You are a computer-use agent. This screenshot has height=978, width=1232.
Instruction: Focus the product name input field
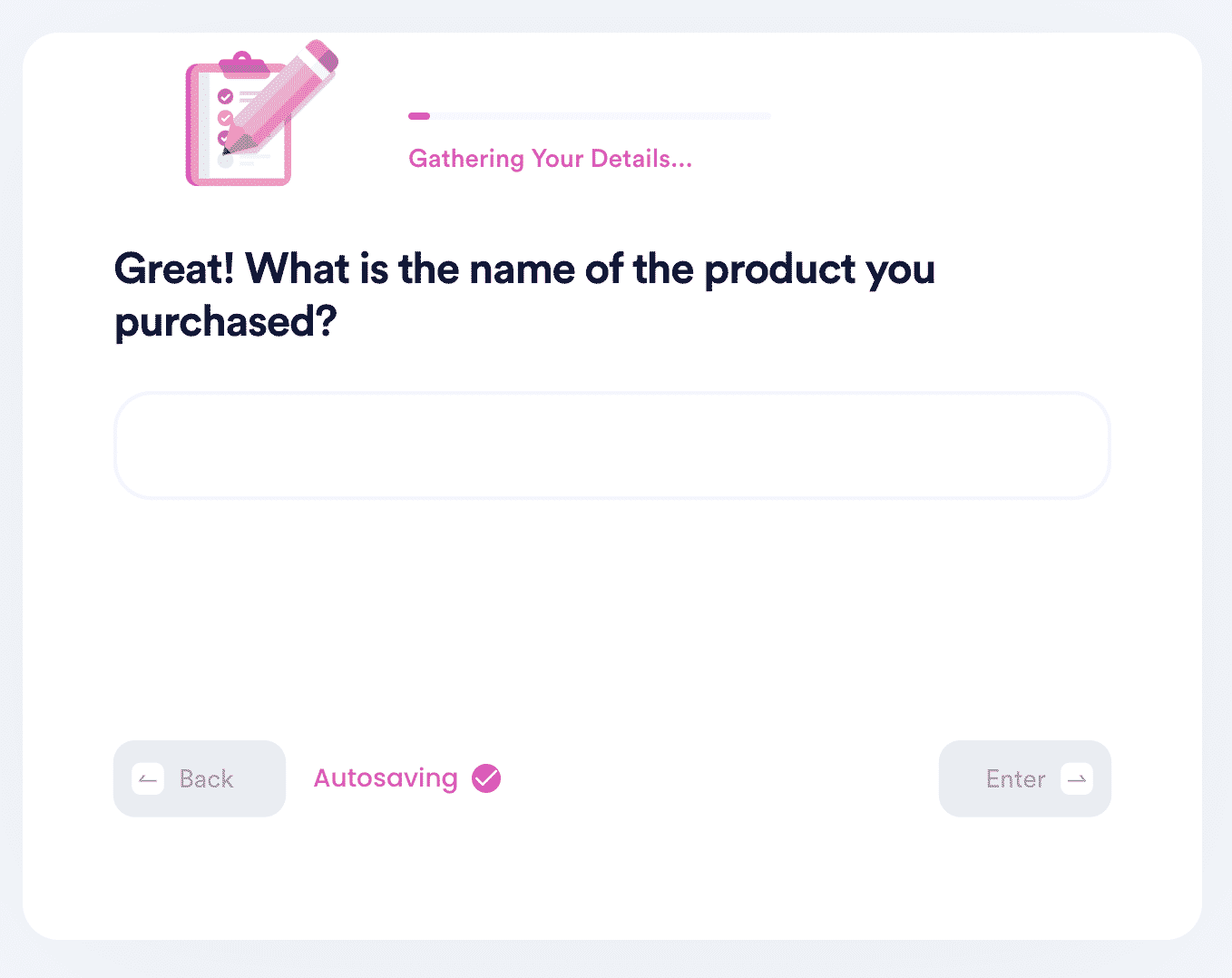pyautogui.click(x=612, y=445)
